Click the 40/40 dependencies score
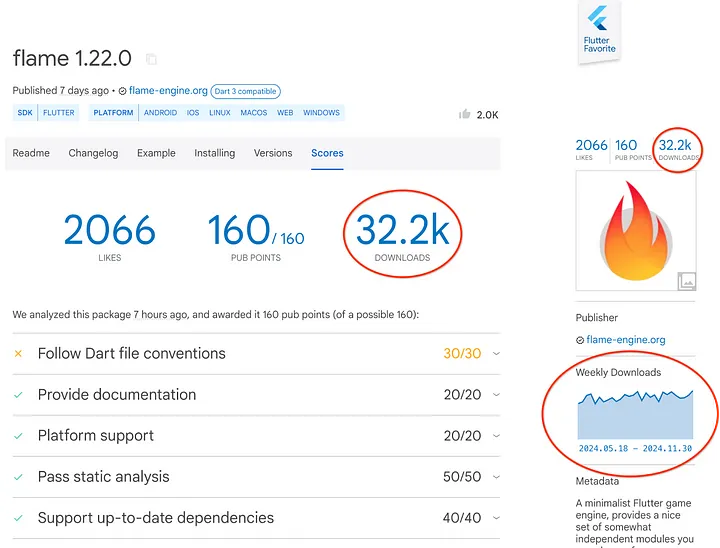Image resolution: width=720 pixels, height=548 pixels. (x=462, y=518)
